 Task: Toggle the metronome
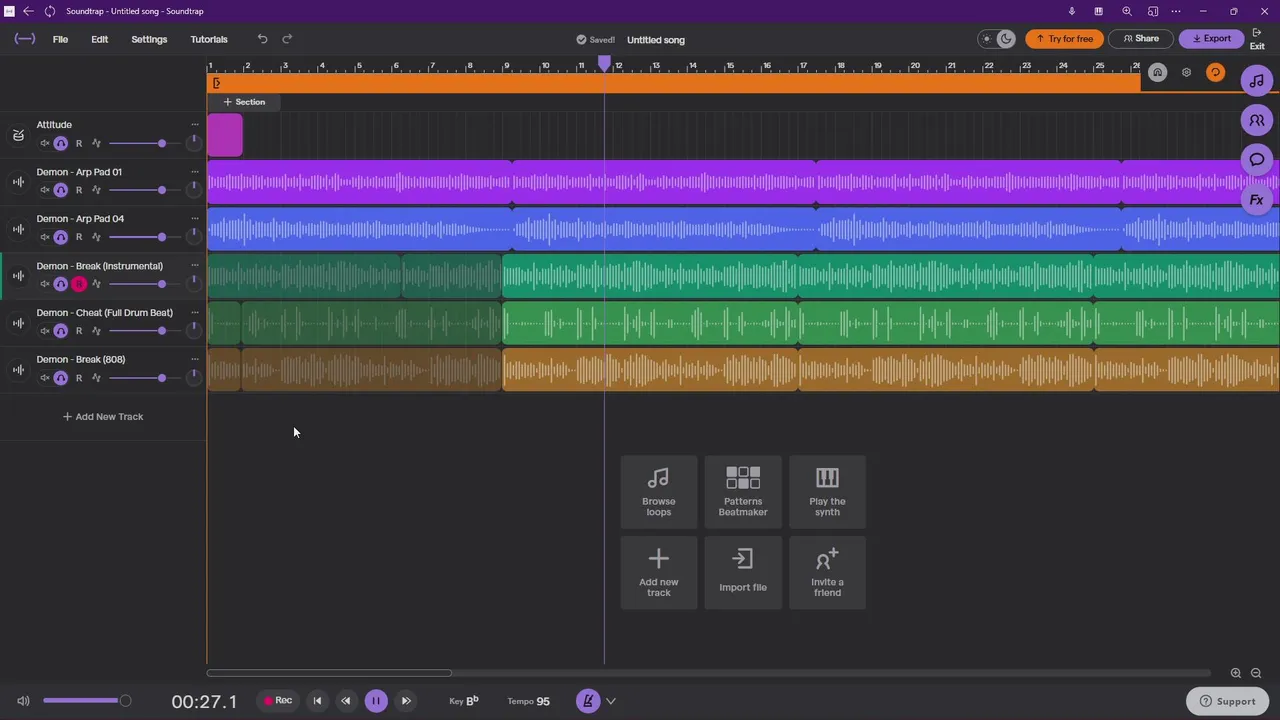coord(588,701)
